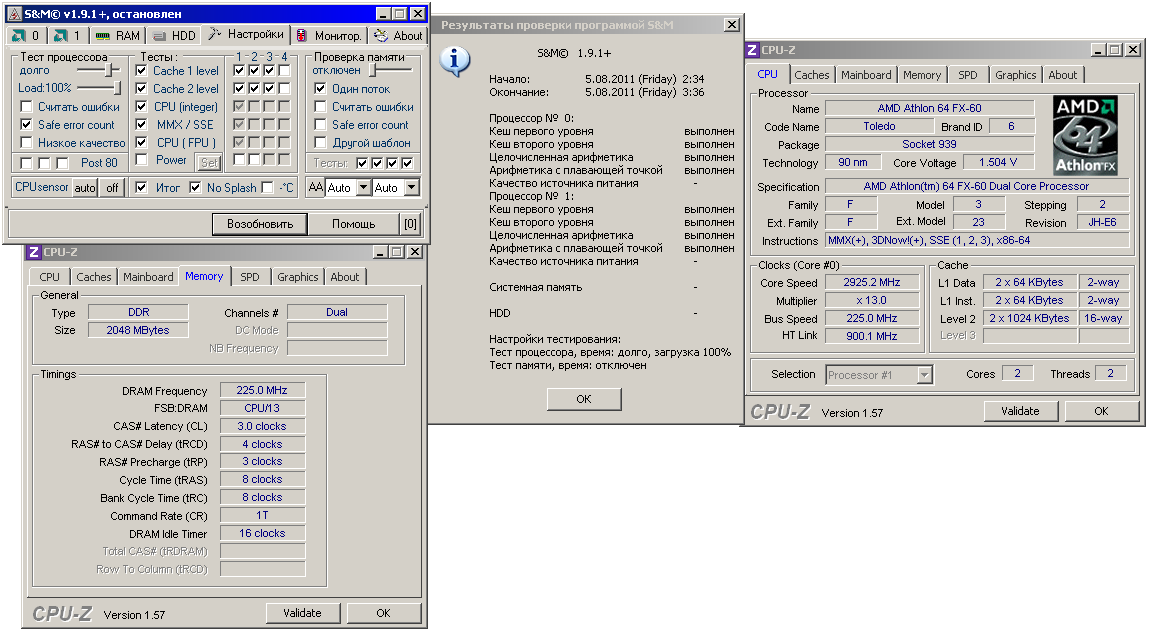Enable Другой шаблон checkbox
1150x632 pixels.
pyautogui.click(x=320, y=142)
